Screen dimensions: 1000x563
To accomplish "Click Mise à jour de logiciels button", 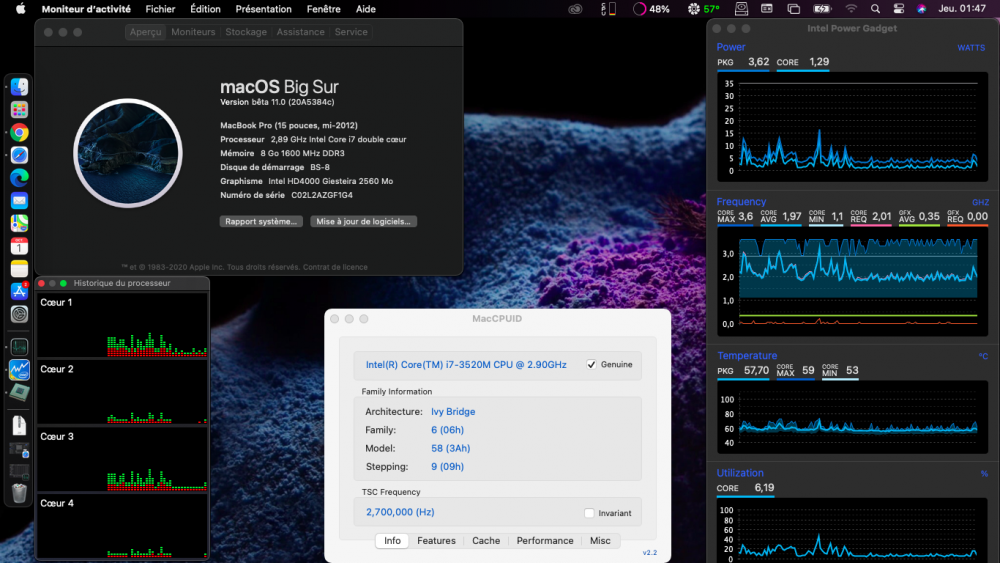I will 364,221.
